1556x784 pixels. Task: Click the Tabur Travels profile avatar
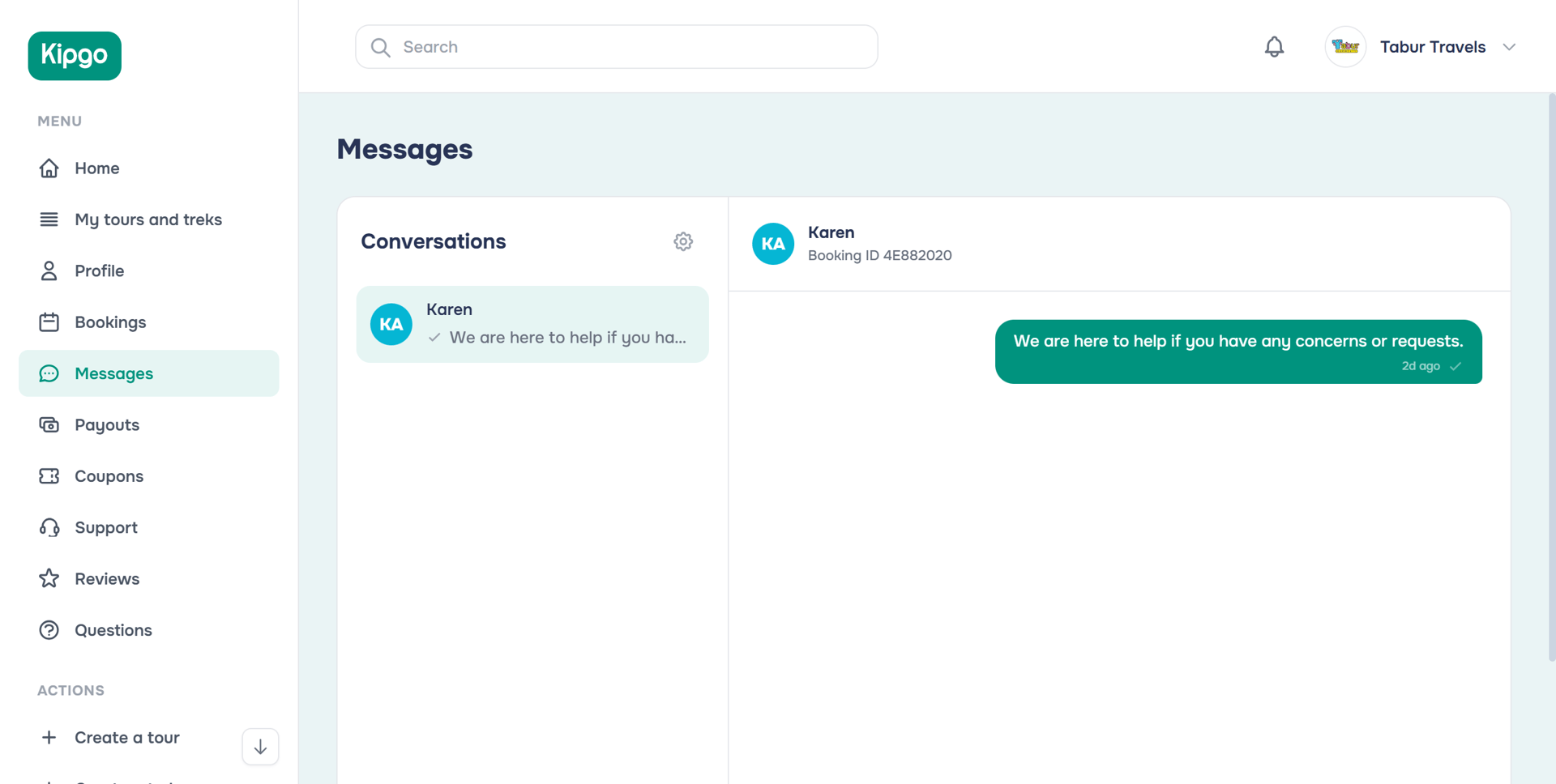tap(1345, 47)
